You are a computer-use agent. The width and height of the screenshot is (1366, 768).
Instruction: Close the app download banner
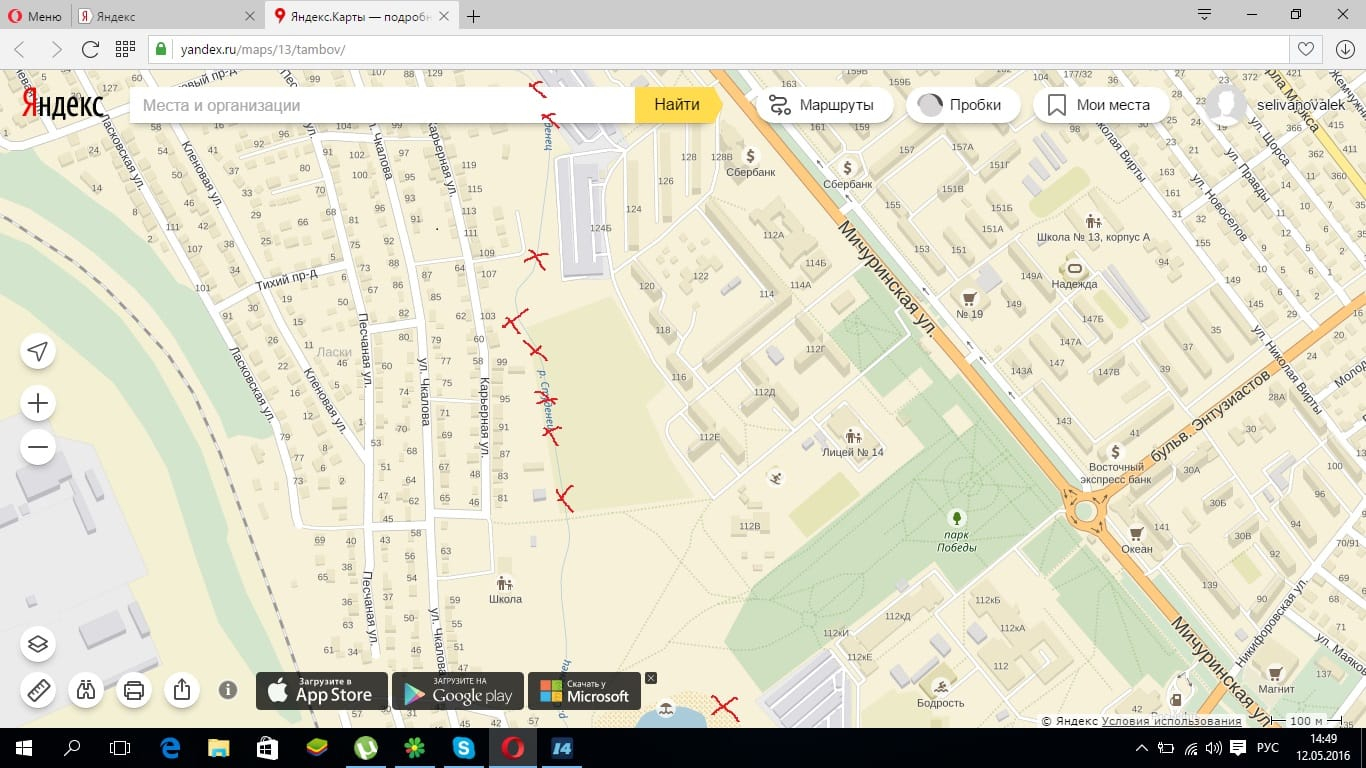[x=651, y=678]
